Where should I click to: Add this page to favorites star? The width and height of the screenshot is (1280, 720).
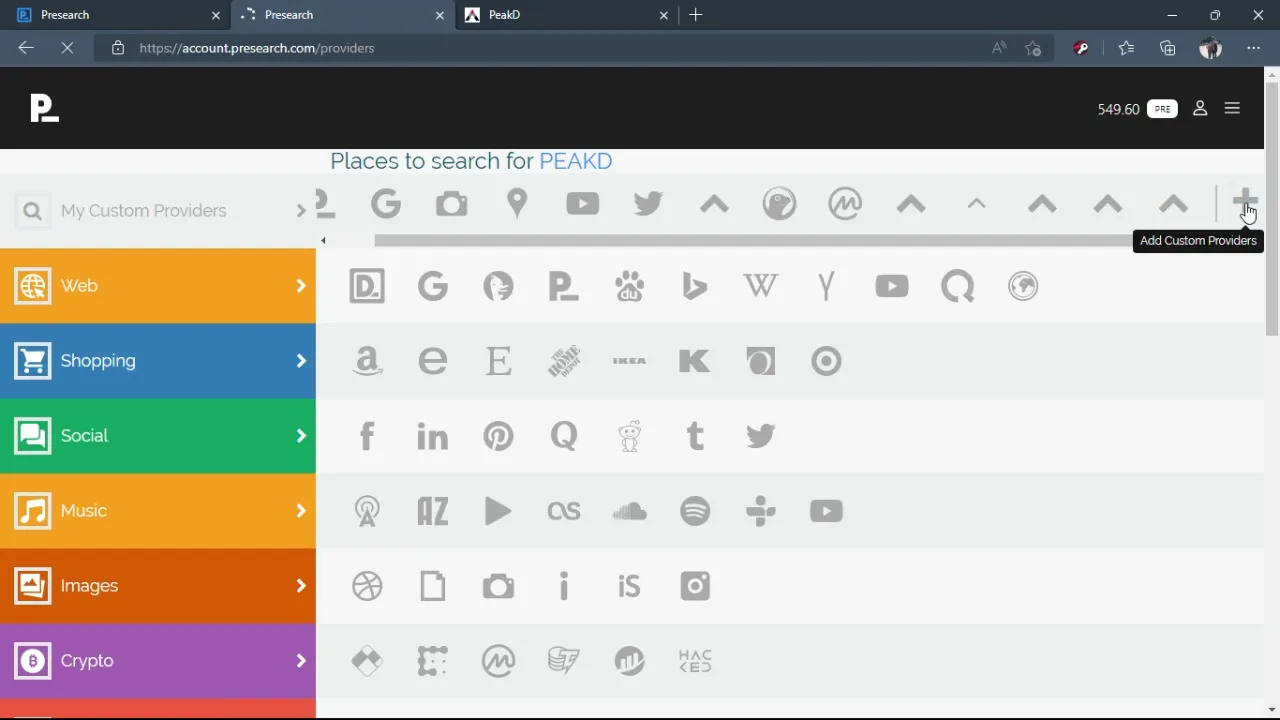tap(1033, 48)
